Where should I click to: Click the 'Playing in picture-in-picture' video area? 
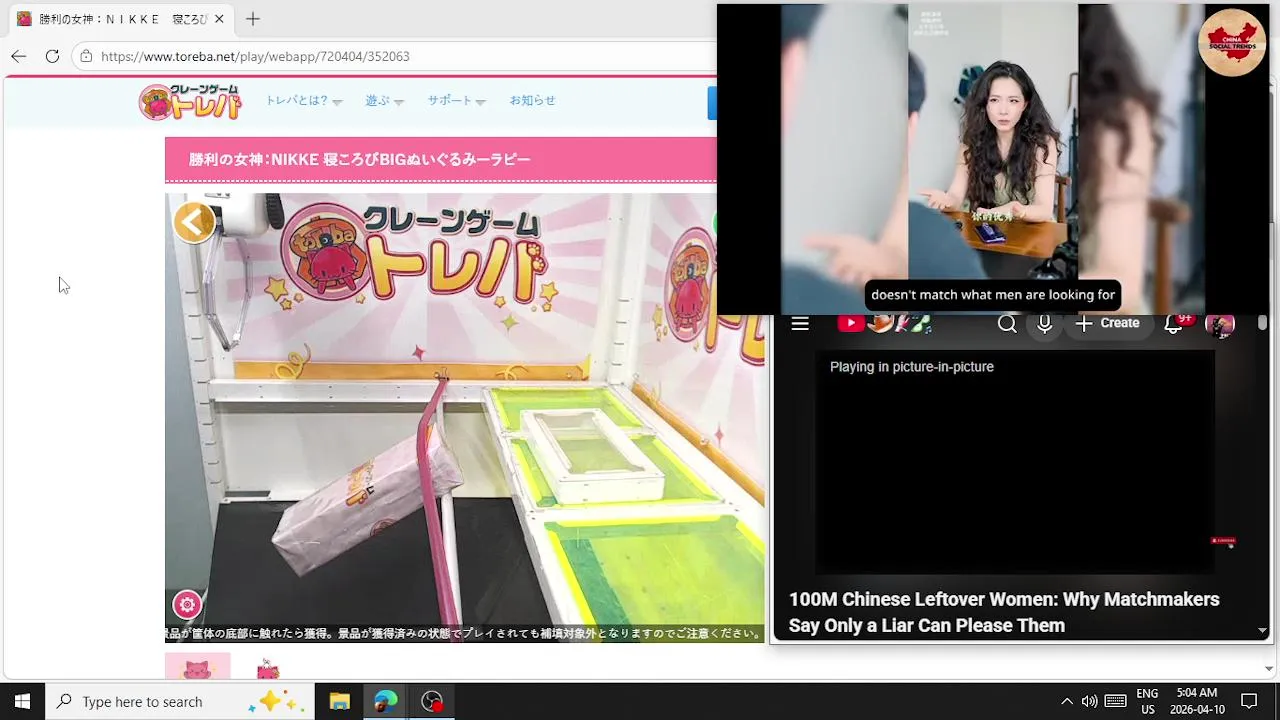1015,462
